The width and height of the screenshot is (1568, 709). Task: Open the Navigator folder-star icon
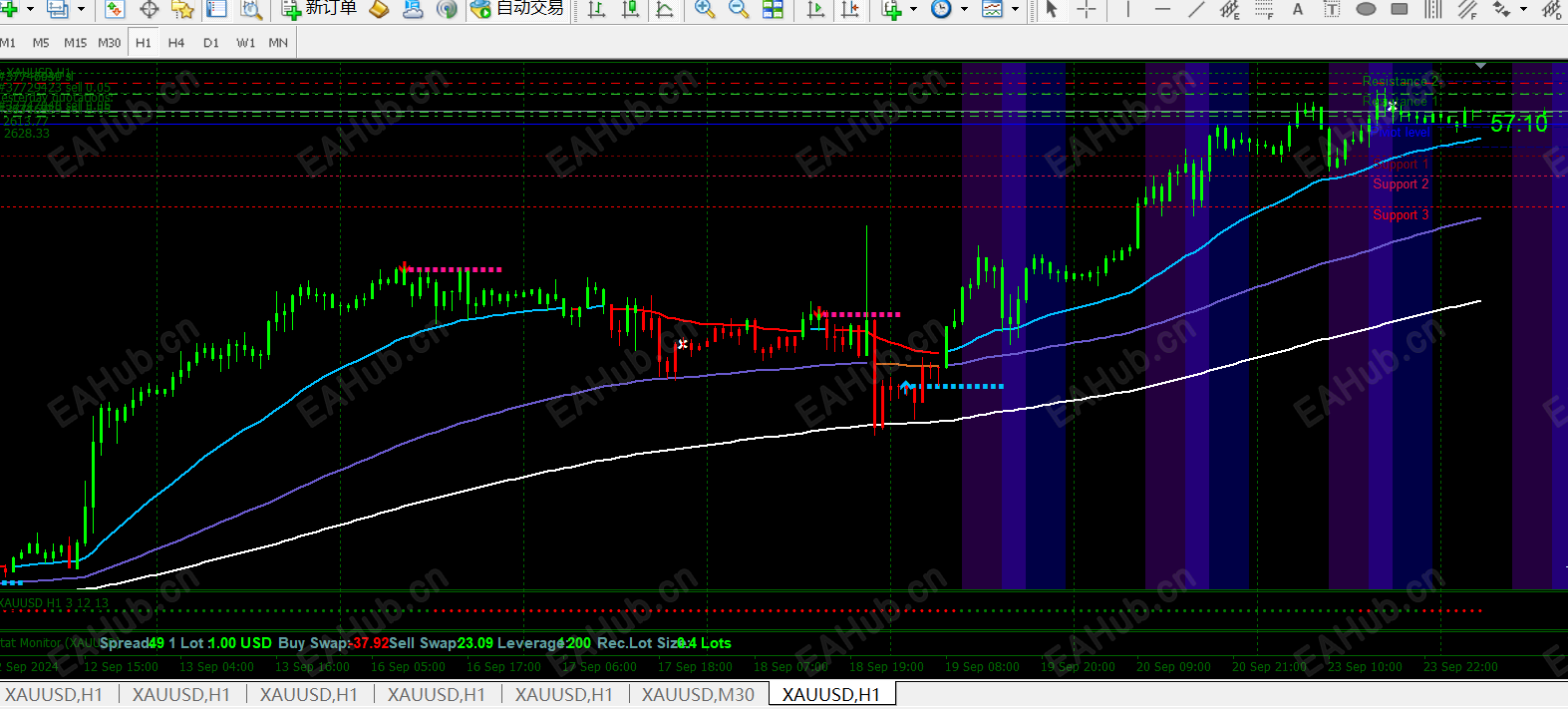pyautogui.click(x=182, y=9)
